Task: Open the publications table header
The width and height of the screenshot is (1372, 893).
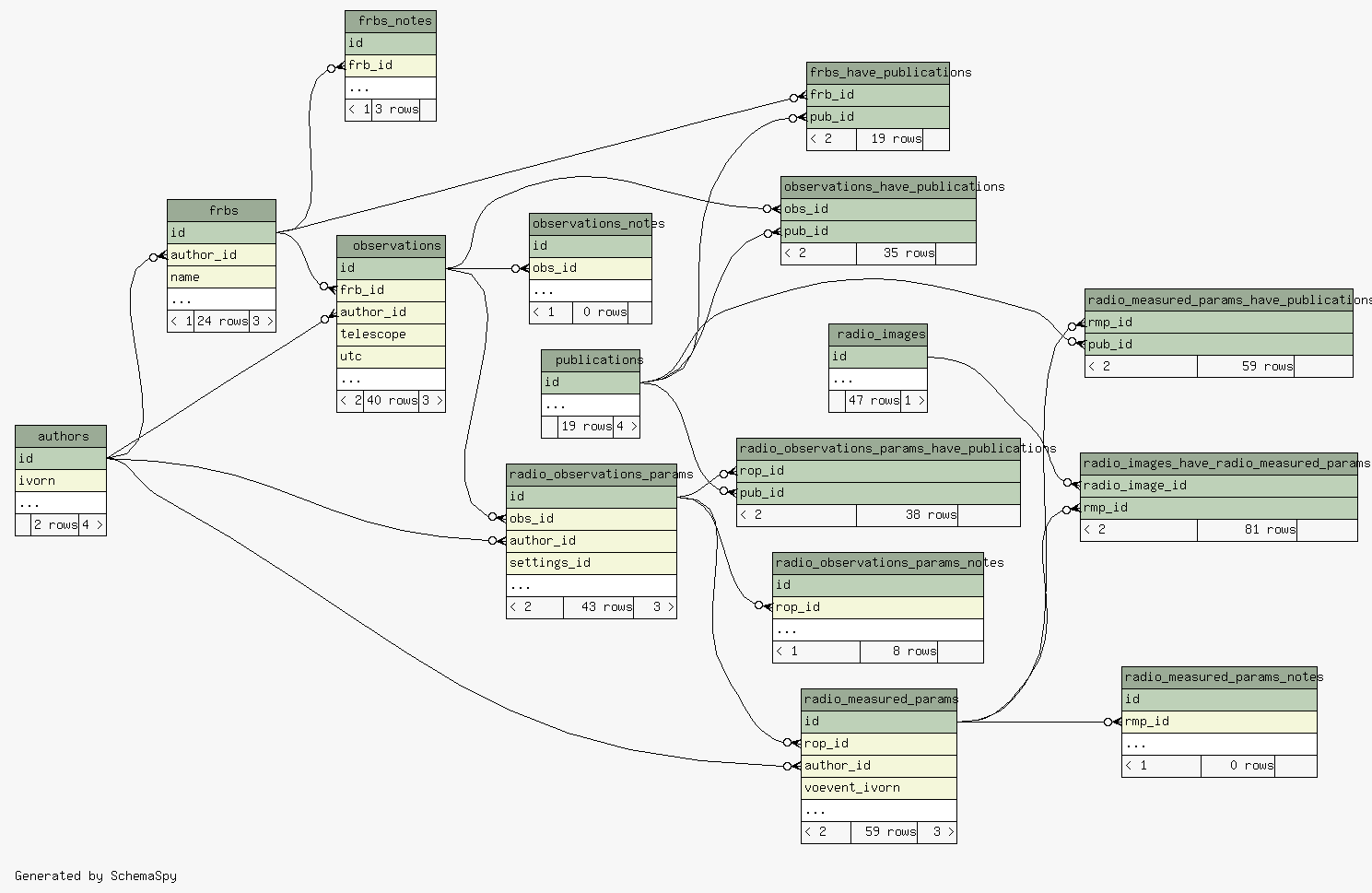Action: (x=591, y=360)
